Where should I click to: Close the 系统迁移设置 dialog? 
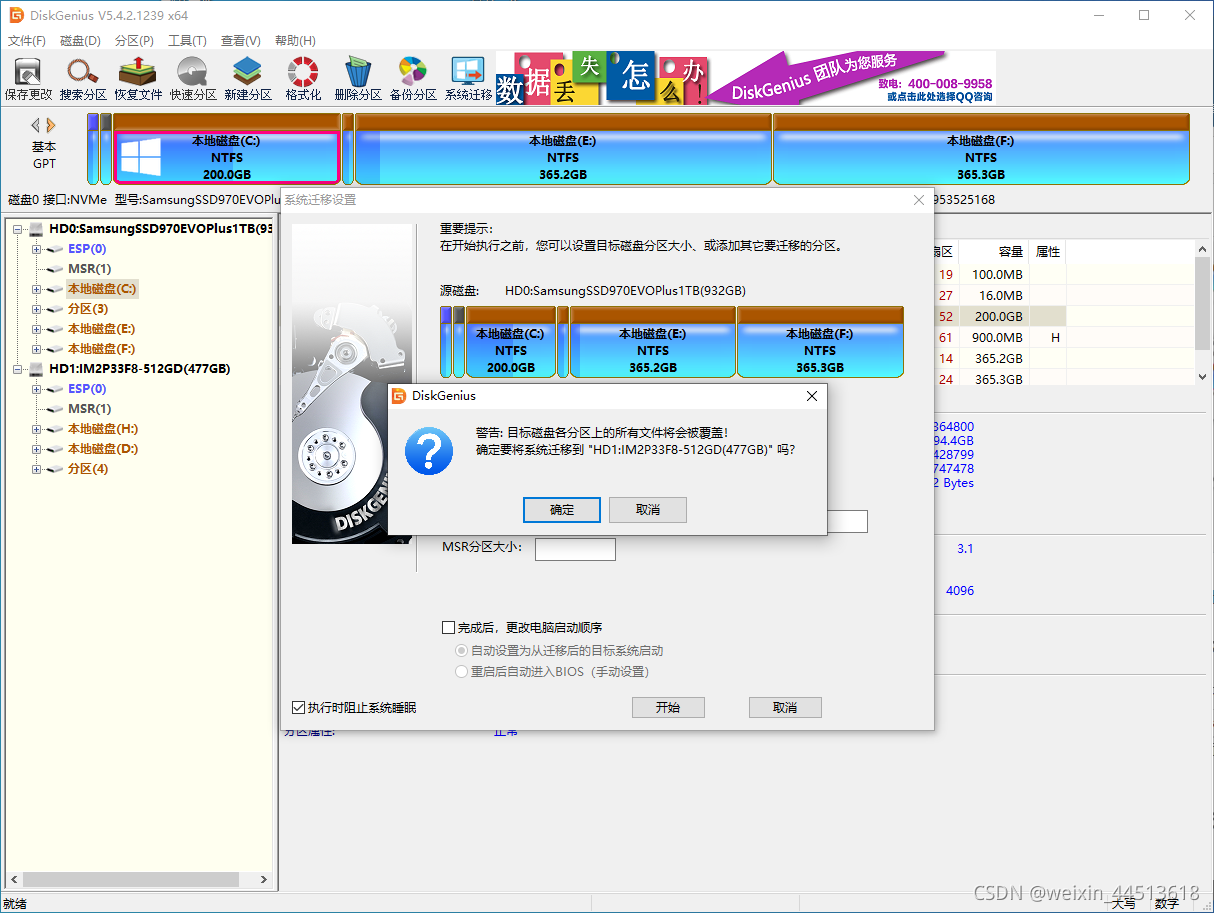coord(919,200)
